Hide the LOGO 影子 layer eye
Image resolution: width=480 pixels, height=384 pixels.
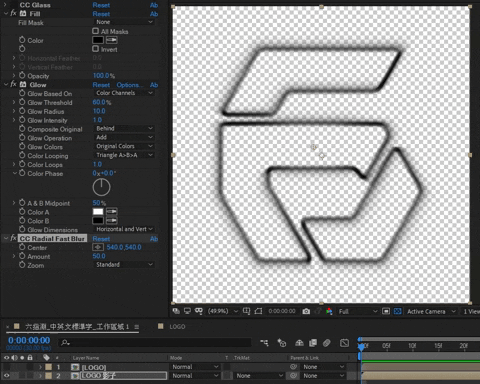[6, 376]
